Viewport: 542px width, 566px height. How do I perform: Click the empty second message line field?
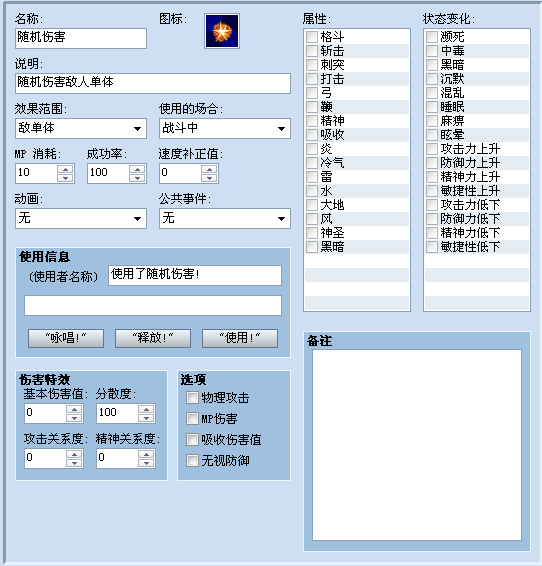tap(153, 305)
